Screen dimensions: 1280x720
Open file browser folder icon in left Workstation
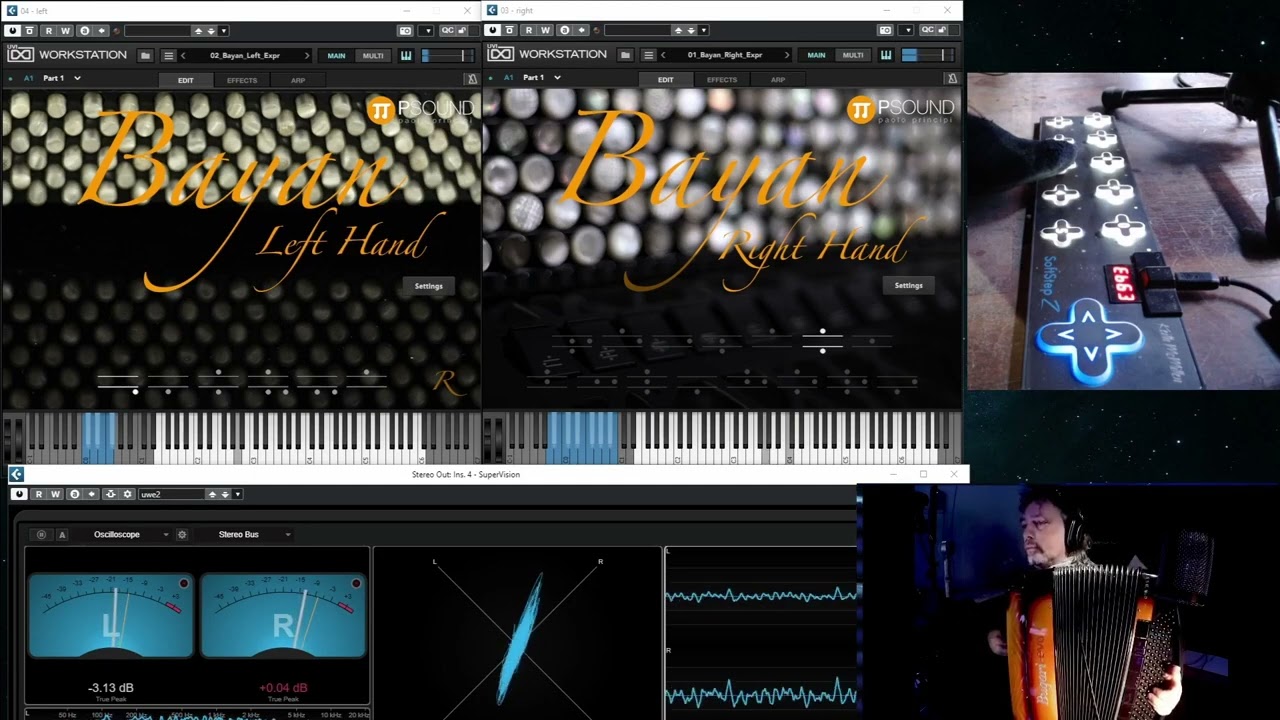pos(145,55)
